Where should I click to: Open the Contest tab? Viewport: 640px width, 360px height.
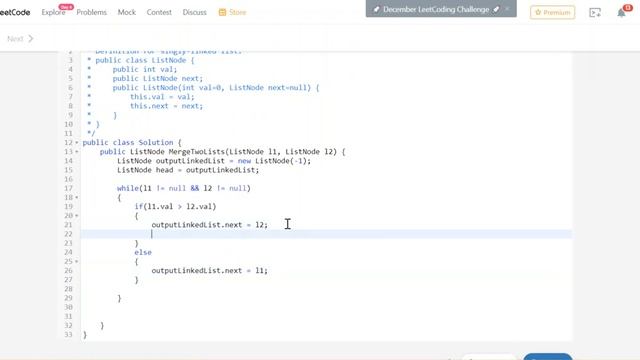pos(159,12)
